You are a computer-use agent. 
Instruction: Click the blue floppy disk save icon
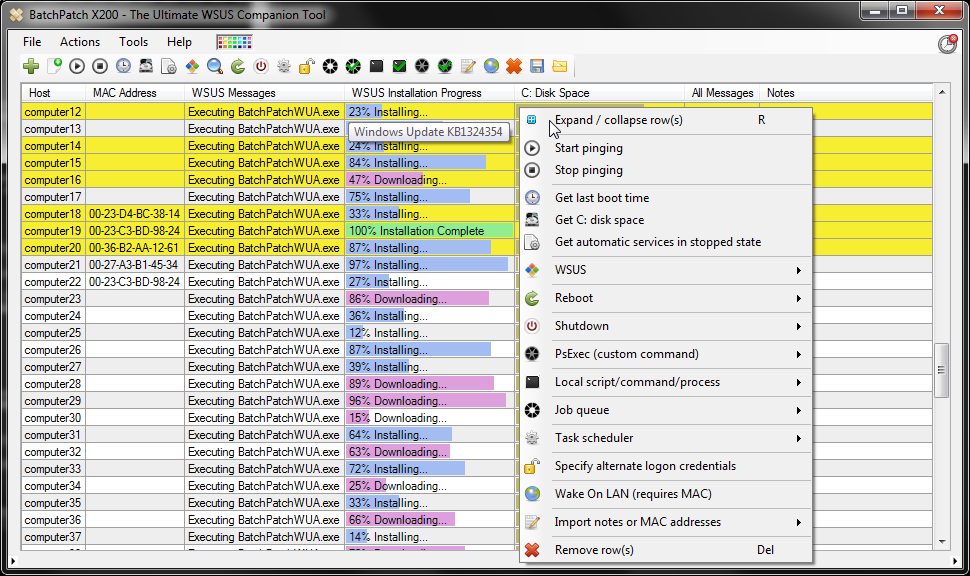537,67
